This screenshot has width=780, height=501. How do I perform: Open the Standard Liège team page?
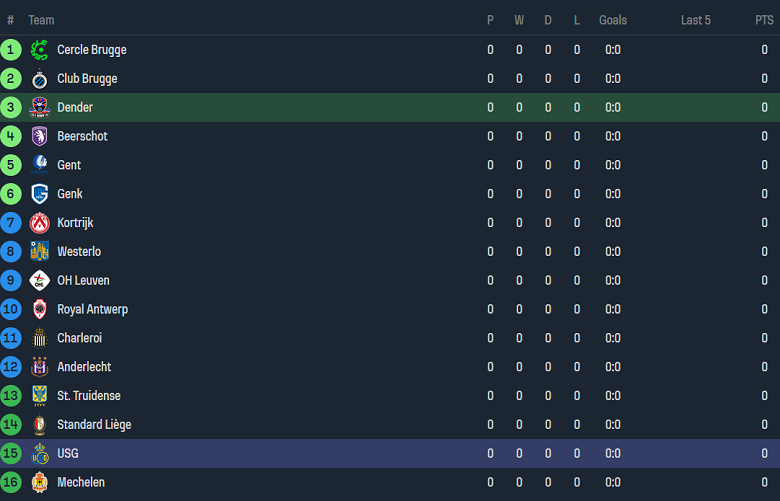click(x=94, y=425)
